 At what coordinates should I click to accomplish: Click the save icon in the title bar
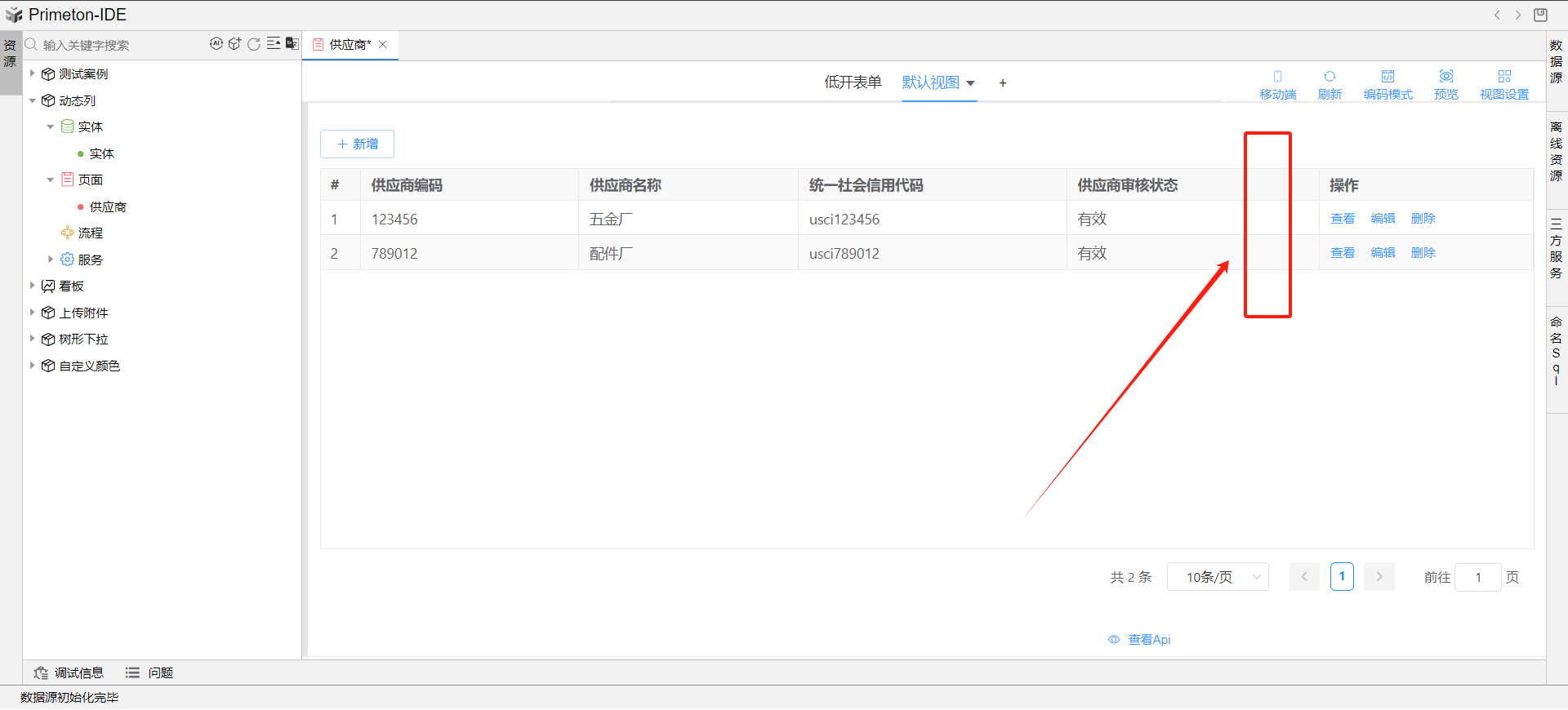tap(1540, 15)
